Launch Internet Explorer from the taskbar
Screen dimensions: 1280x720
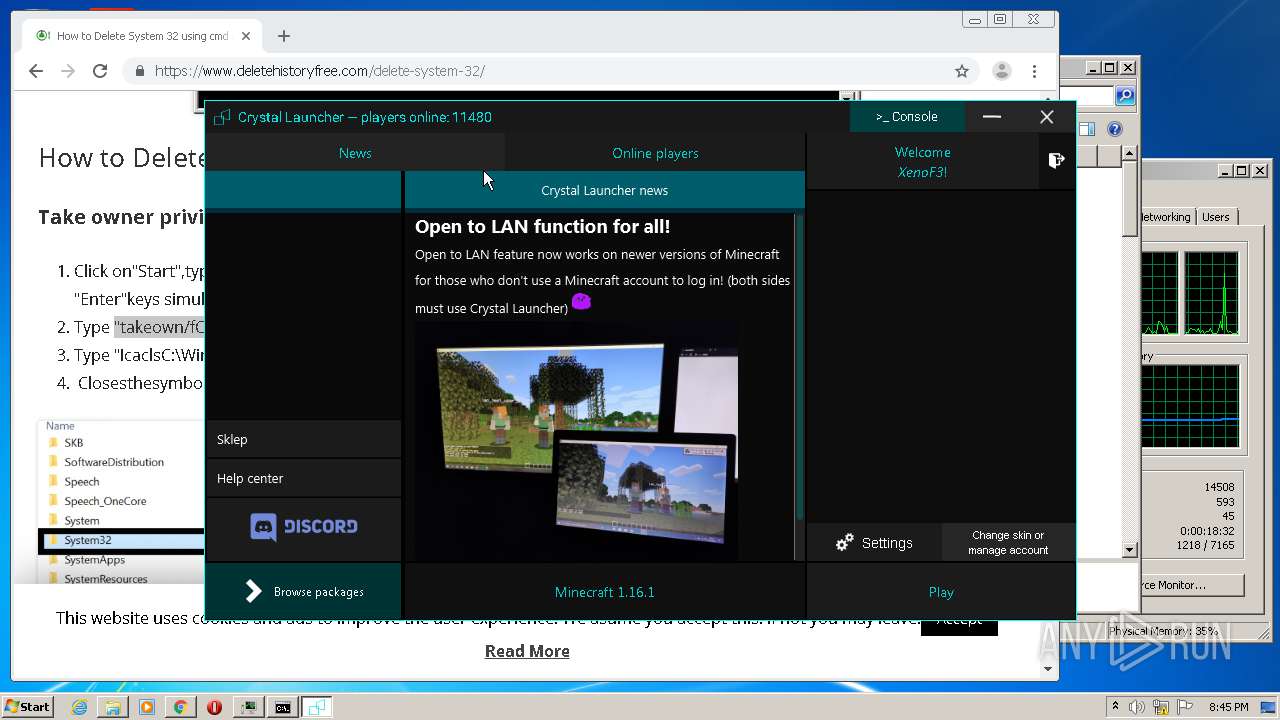pyautogui.click(x=79, y=707)
